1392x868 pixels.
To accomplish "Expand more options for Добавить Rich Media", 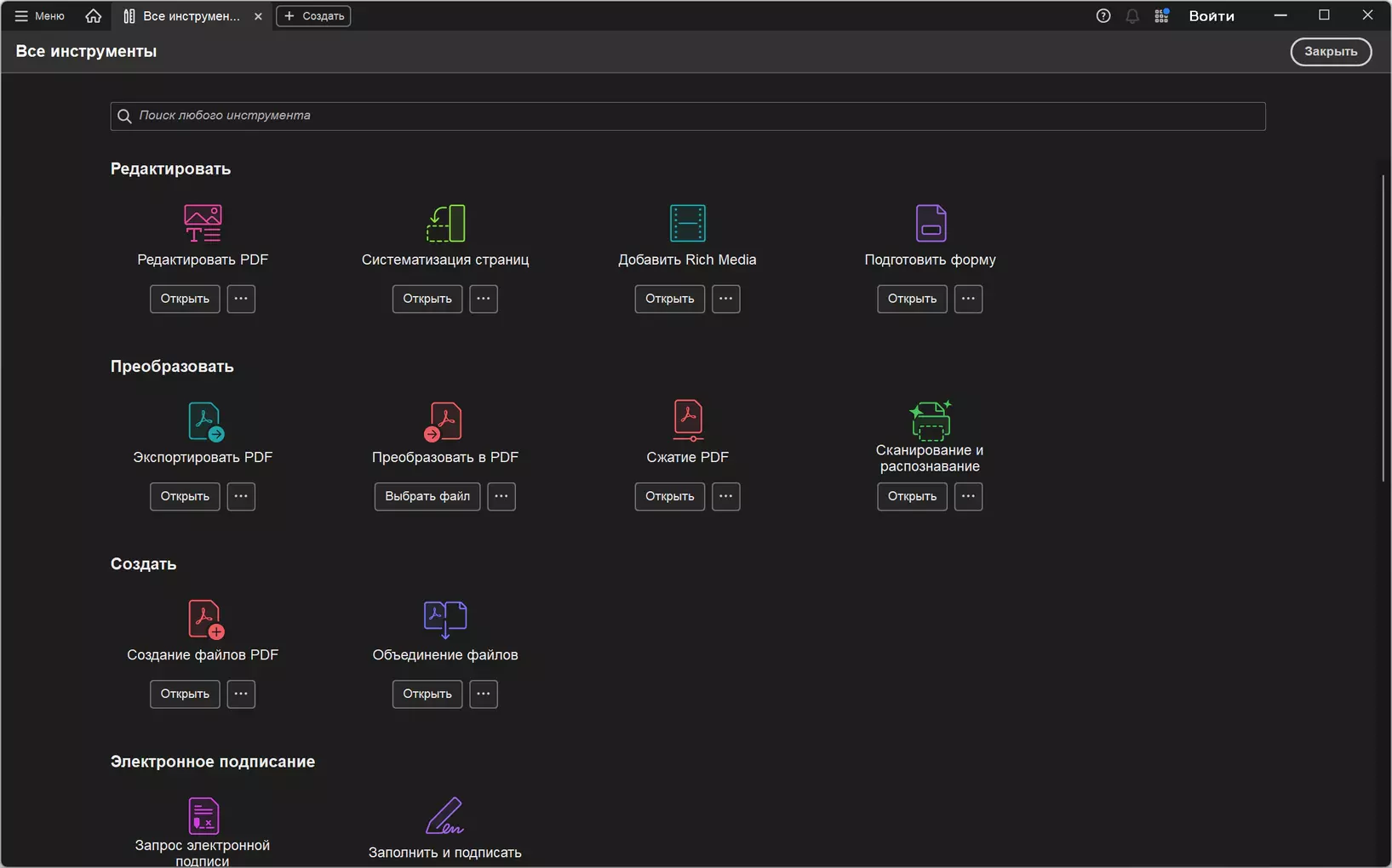I will [x=726, y=299].
